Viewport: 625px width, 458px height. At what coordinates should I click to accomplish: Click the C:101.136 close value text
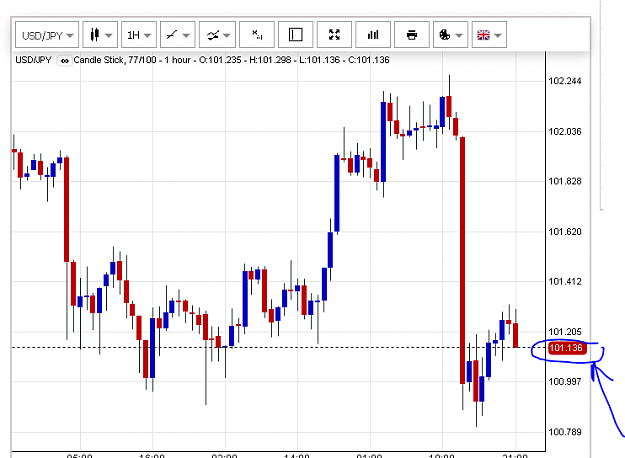[369, 60]
